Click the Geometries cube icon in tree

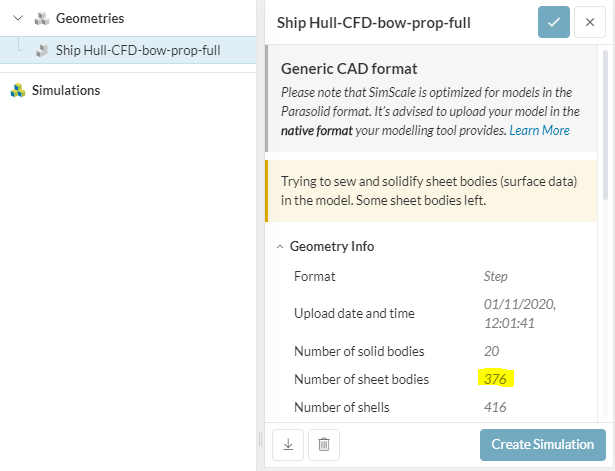41,18
